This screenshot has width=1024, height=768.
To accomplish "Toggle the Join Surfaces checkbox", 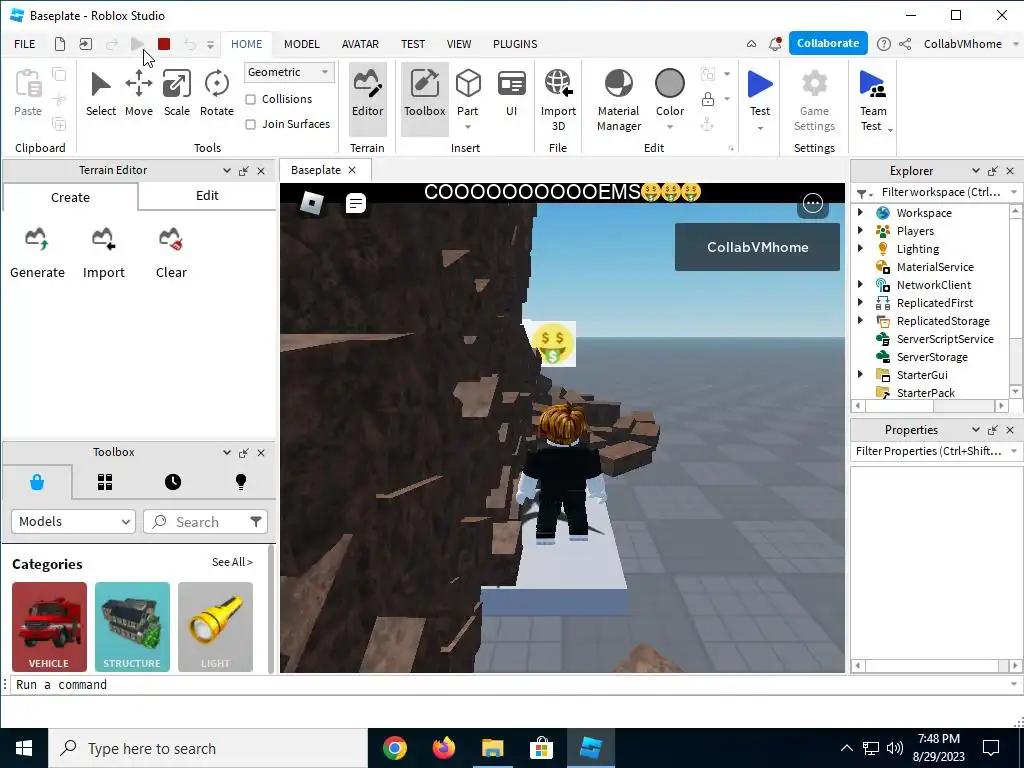I will [x=250, y=124].
